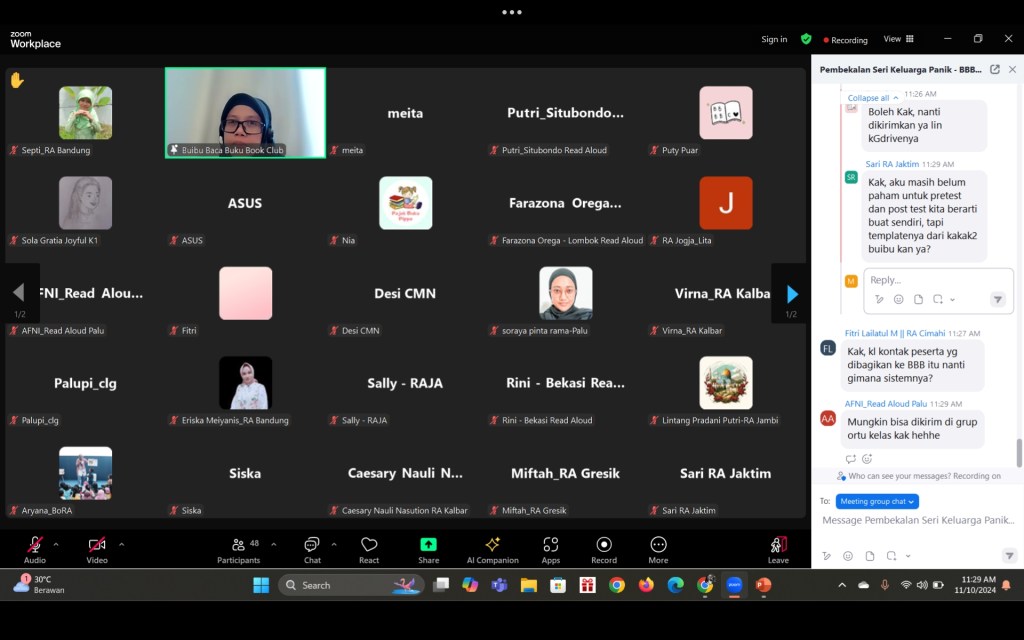Open the View layout menu
Screen dimensions: 1024x640
click(898, 39)
